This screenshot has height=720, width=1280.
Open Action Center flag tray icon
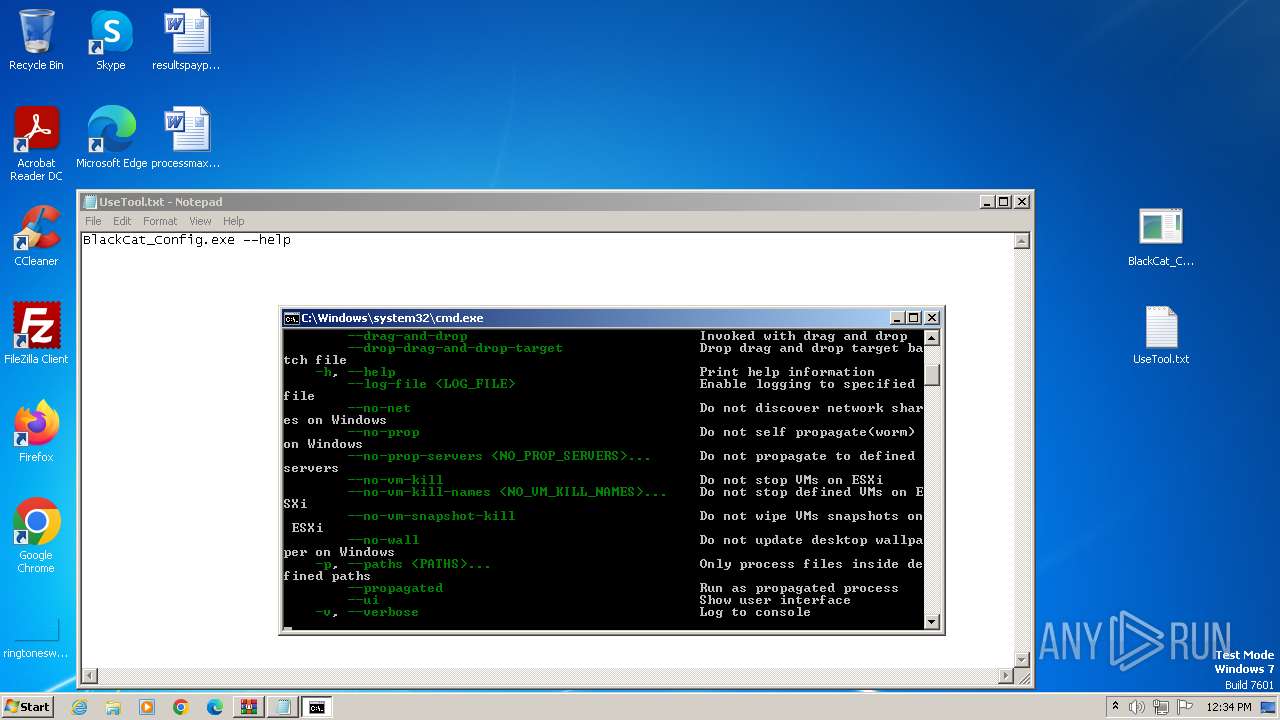coord(1184,707)
